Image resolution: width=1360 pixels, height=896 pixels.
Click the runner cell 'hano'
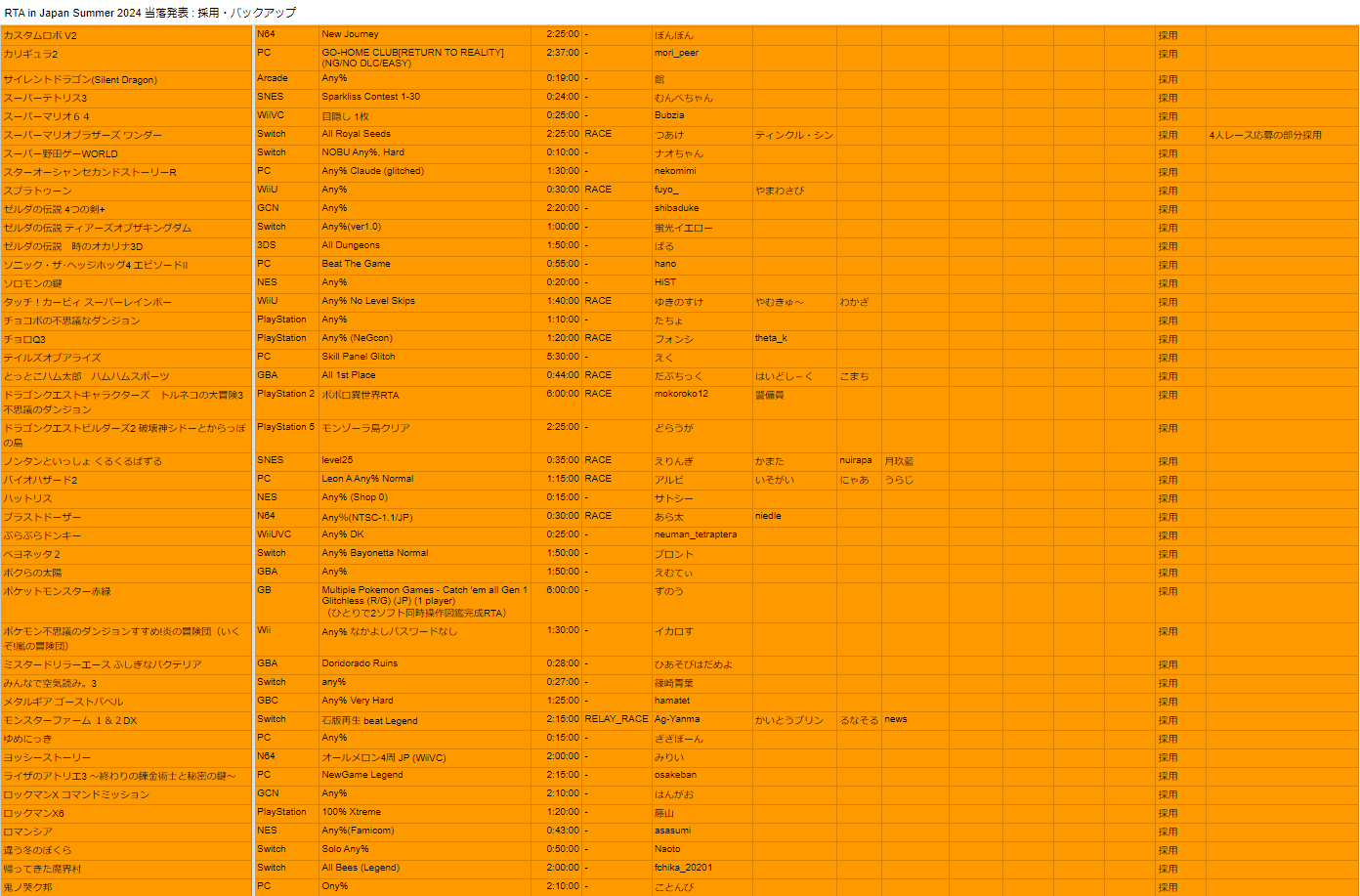(701, 266)
